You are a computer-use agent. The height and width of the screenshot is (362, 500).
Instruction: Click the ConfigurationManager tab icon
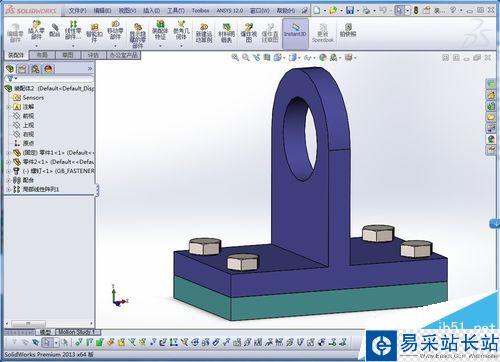[35, 69]
